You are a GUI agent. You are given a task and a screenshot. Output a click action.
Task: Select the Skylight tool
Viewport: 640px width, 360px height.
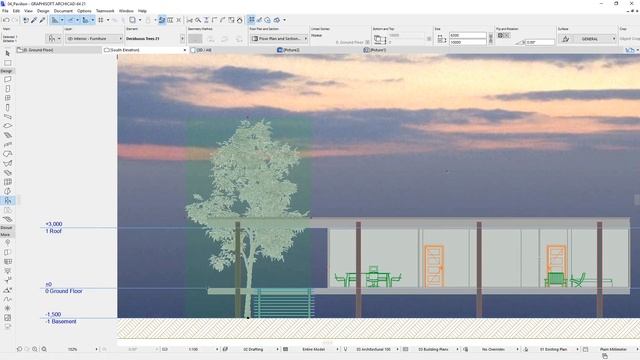click(7, 173)
